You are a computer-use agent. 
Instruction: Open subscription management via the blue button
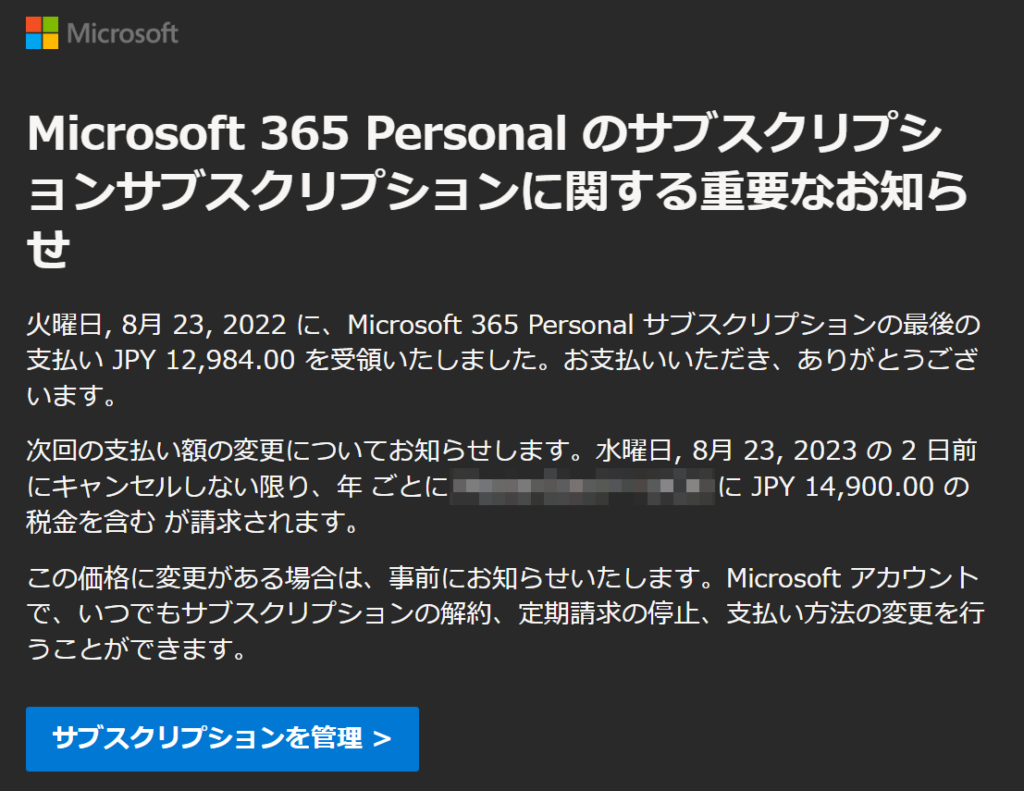pos(222,738)
